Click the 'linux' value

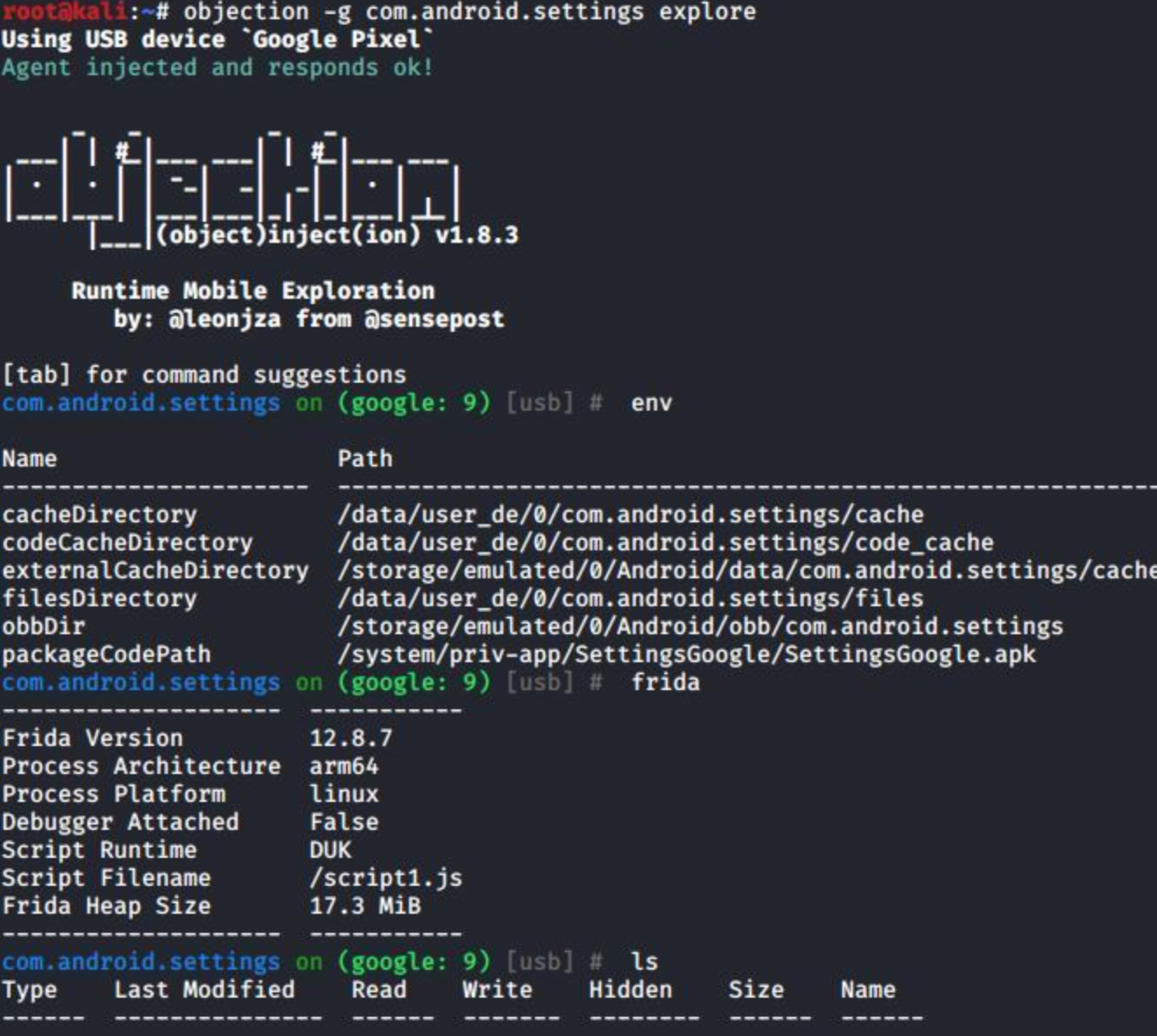344,794
